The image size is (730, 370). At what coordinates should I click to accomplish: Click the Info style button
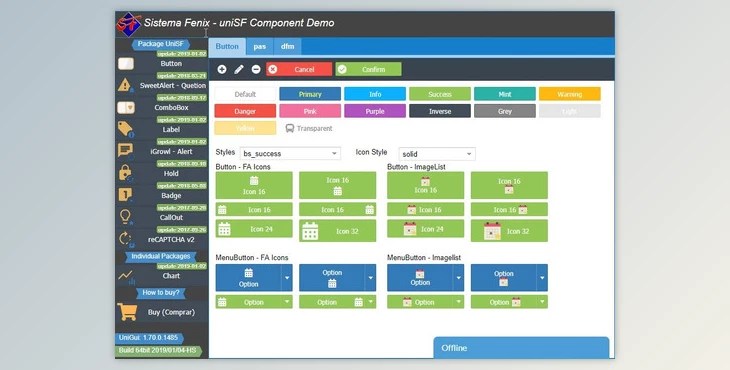click(375, 94)
